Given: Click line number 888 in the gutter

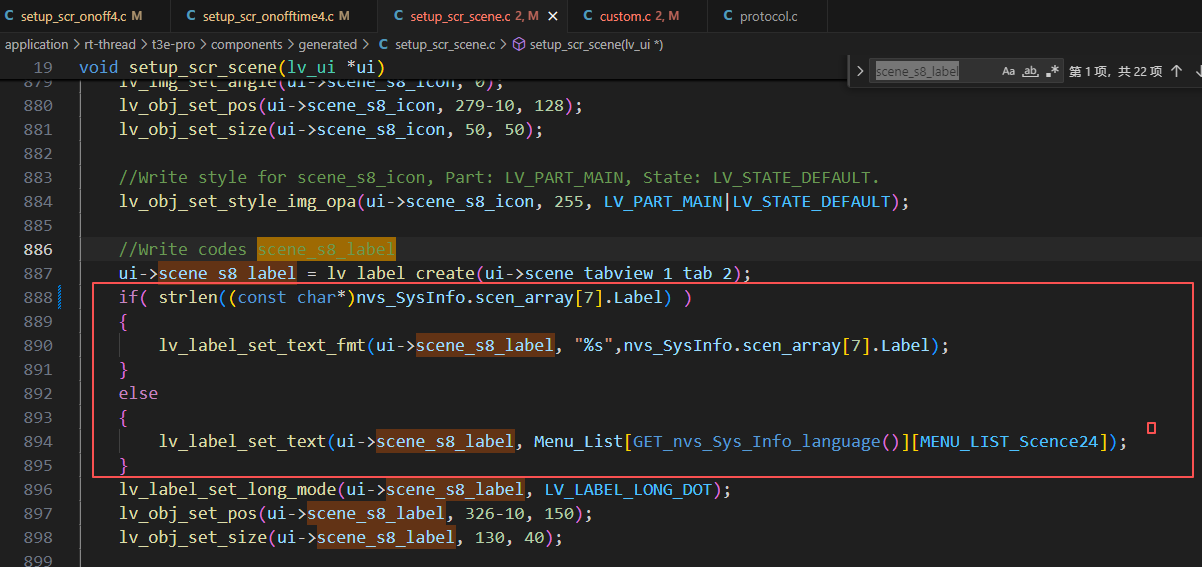Looking at the screenshot, I should pyautogui.click(x=38, y=297).
